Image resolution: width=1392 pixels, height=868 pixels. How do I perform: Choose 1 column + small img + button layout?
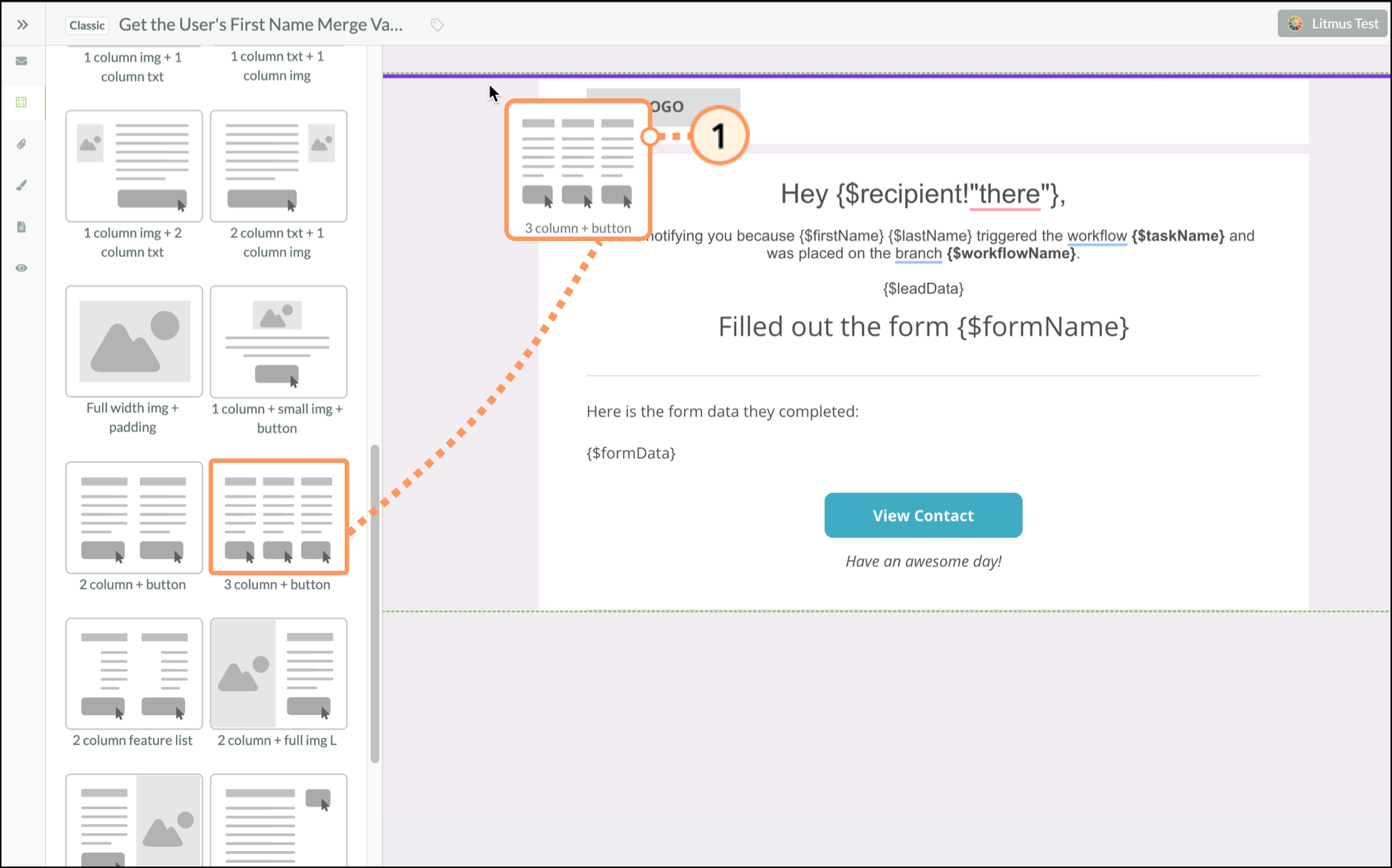click(x=279, y=342)
